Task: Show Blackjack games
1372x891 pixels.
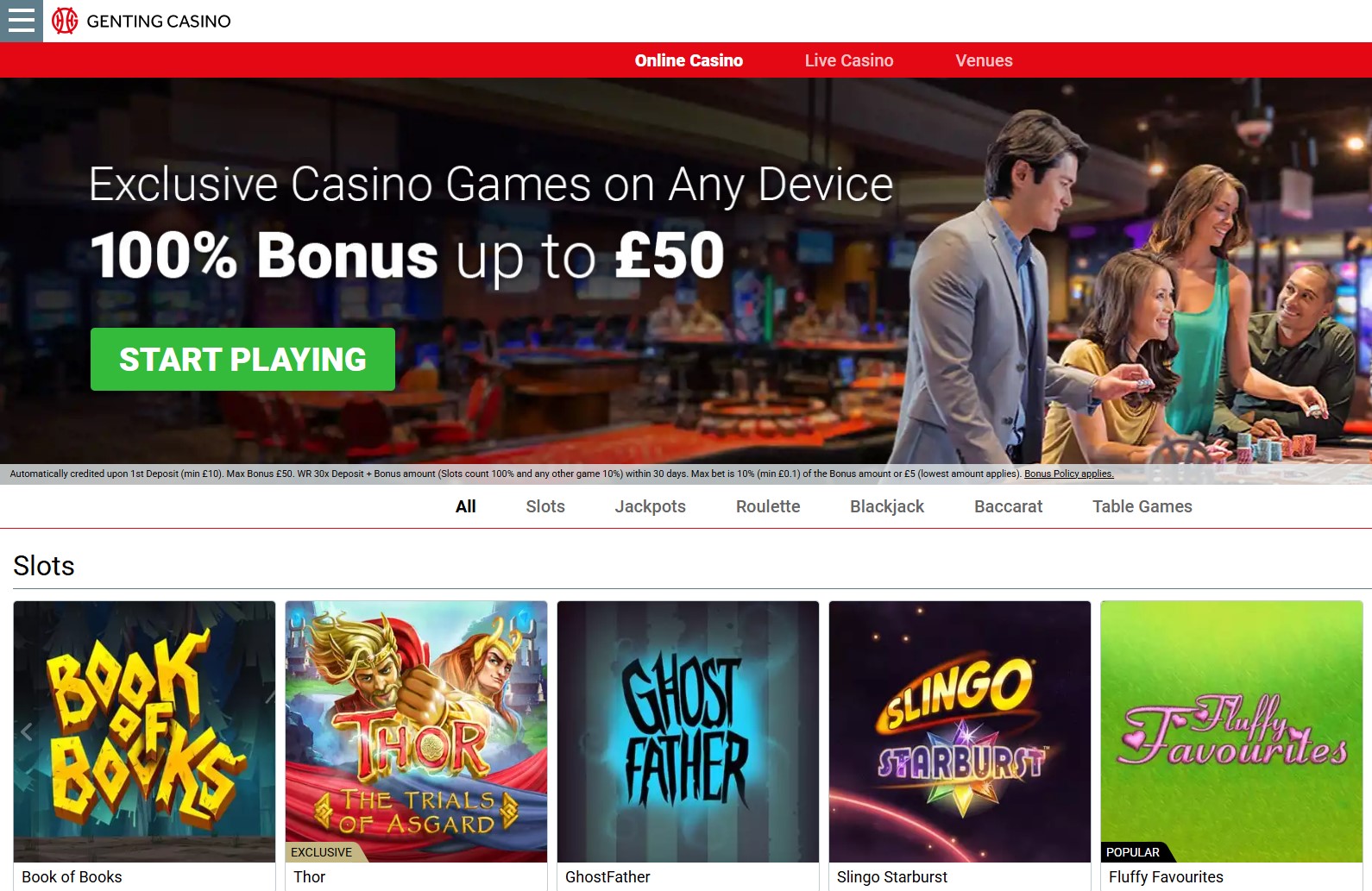Action: click(887, 506)
